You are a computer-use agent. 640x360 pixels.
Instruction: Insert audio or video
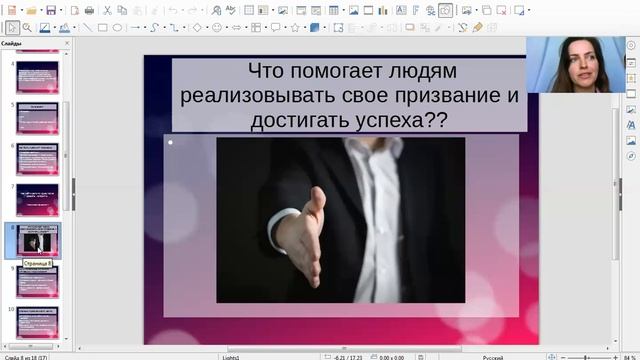click(x=368, y=11)
